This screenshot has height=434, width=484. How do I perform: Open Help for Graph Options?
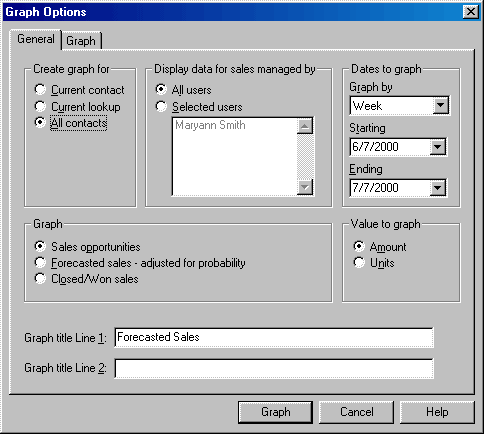[x=437, y=412]
